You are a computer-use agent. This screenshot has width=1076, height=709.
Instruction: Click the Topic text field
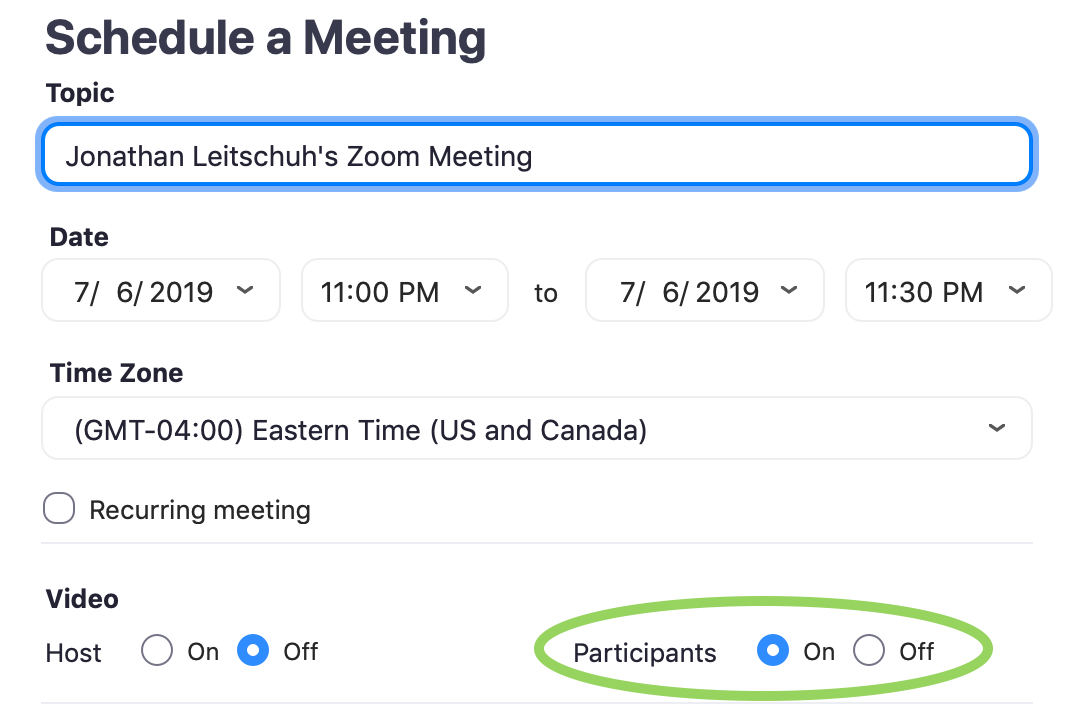click(x=537, y=155)
